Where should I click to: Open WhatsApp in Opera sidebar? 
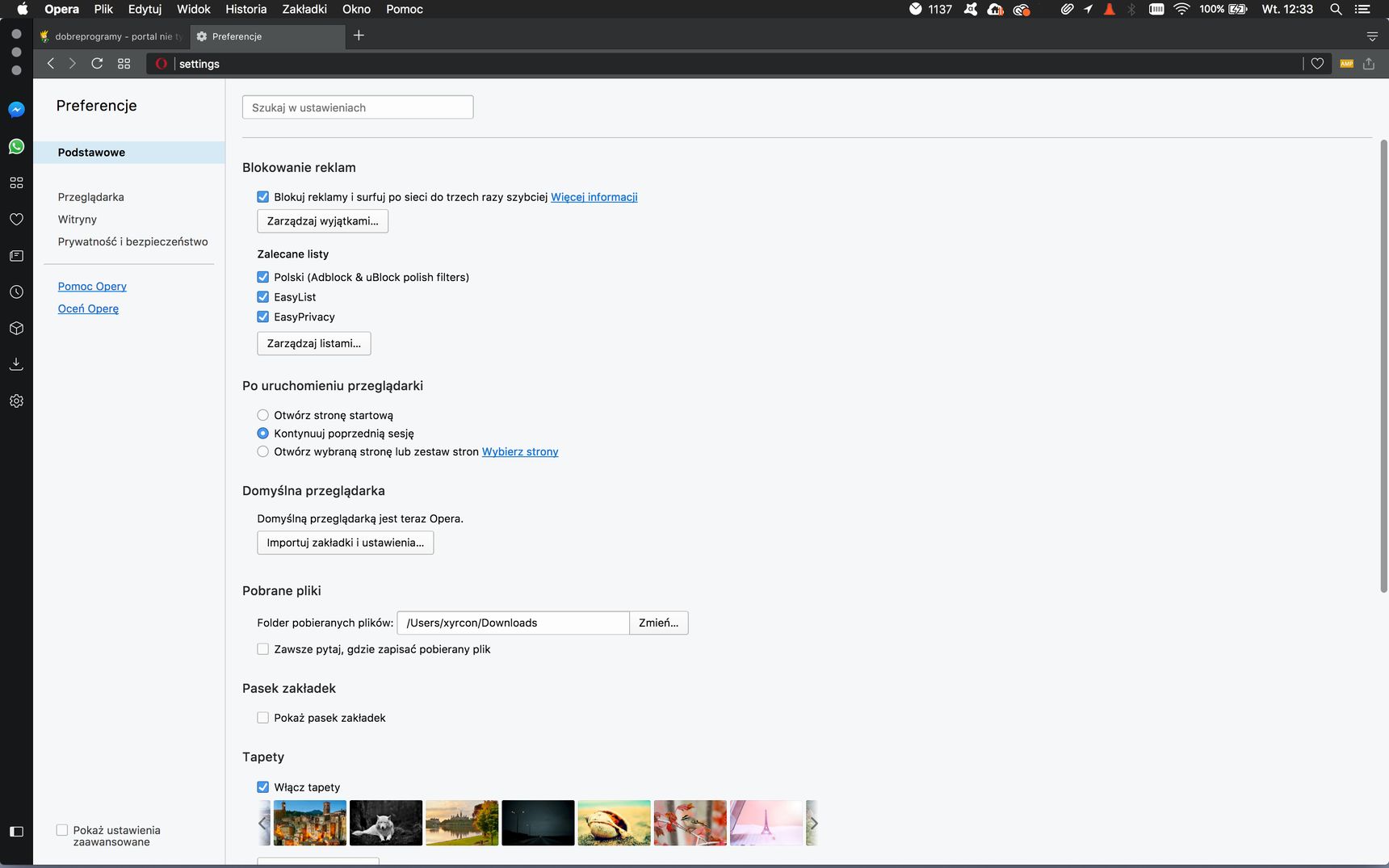16,146
